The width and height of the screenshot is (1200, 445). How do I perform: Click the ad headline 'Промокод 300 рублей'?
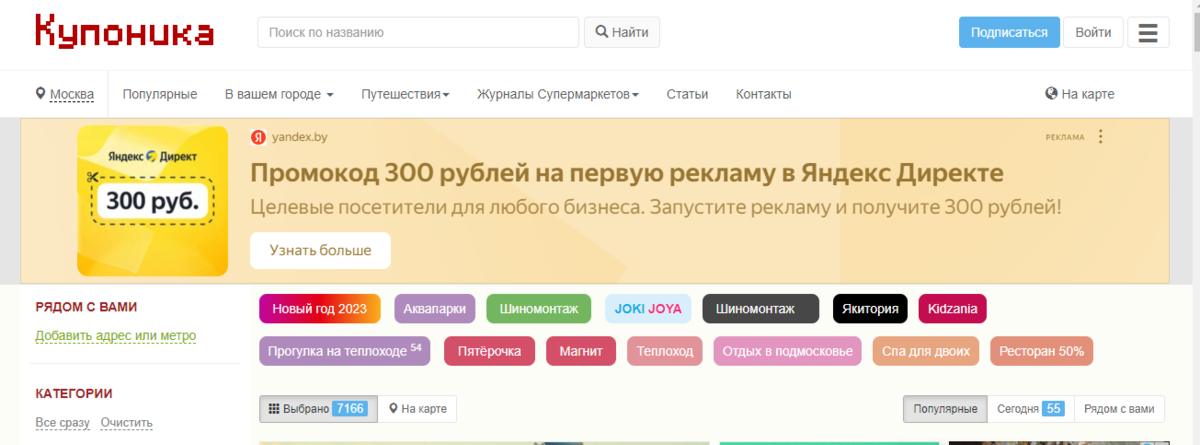coord(627,173)
